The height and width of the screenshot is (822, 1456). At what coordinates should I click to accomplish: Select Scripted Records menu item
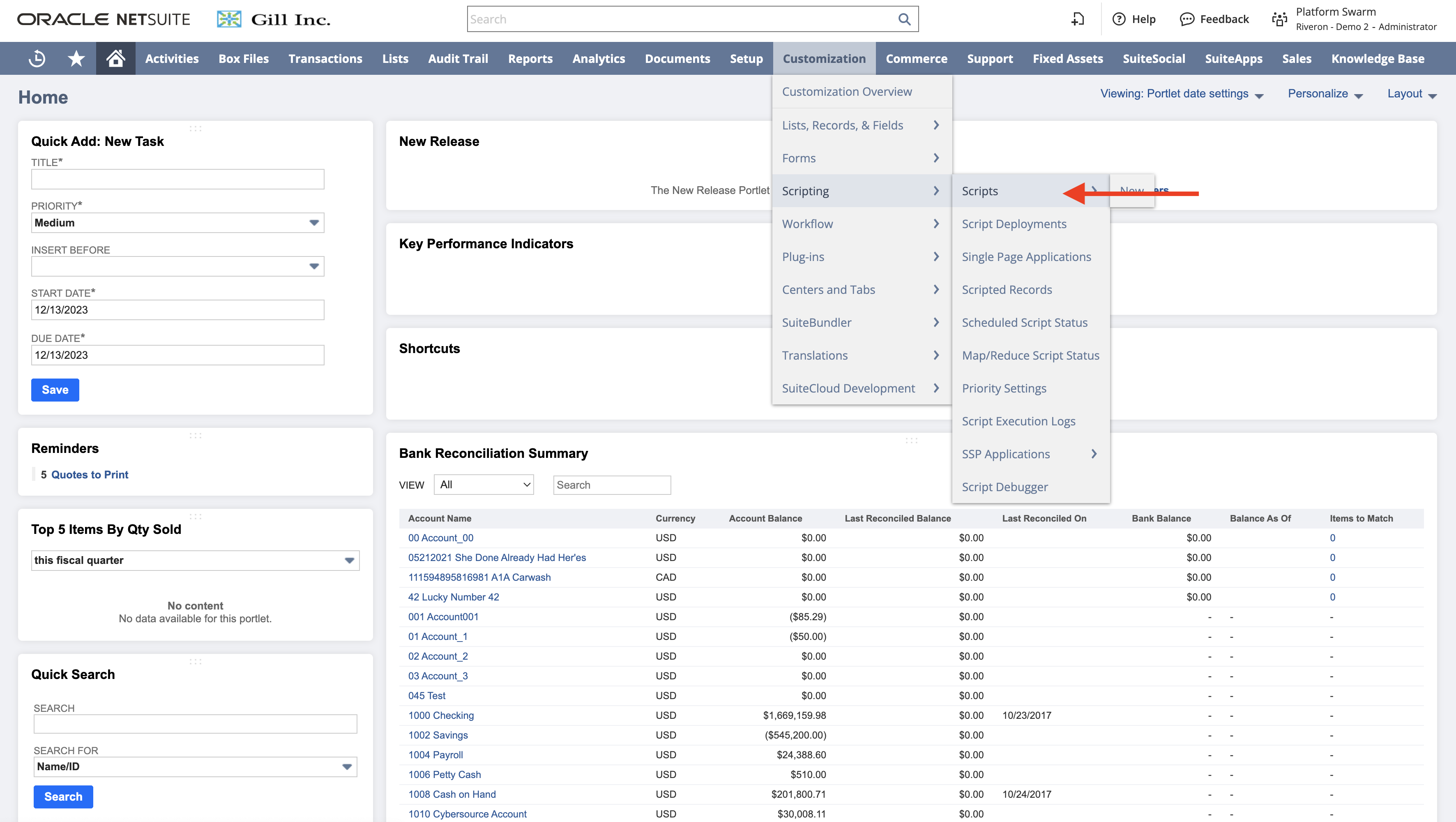click(x=1030, y=289)
